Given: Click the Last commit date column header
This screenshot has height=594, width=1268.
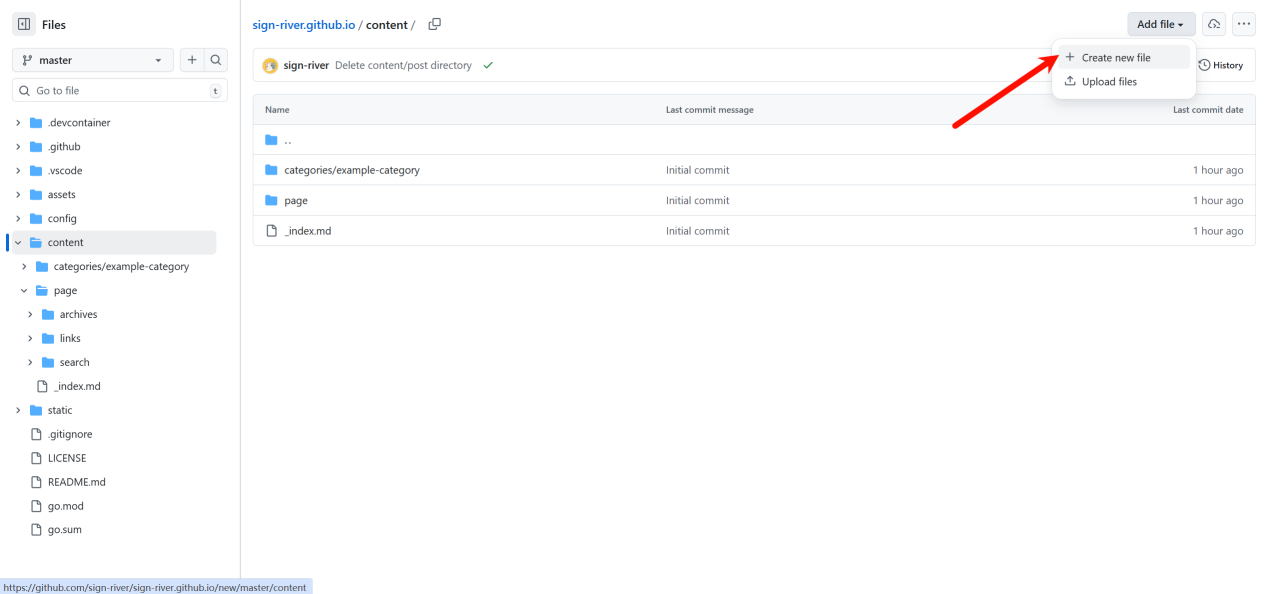Looking at the screenshot, I should pyautogui.click(x=1208, y=110).
